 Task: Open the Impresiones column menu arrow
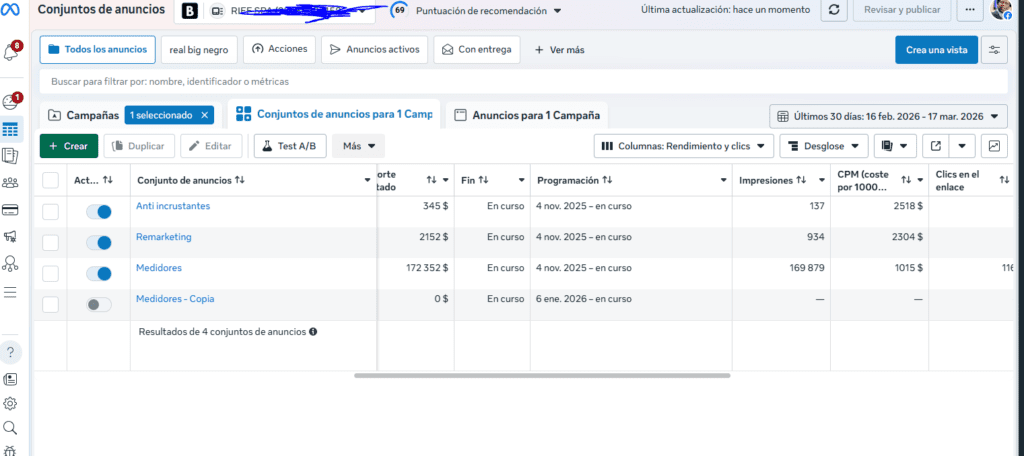820,180
